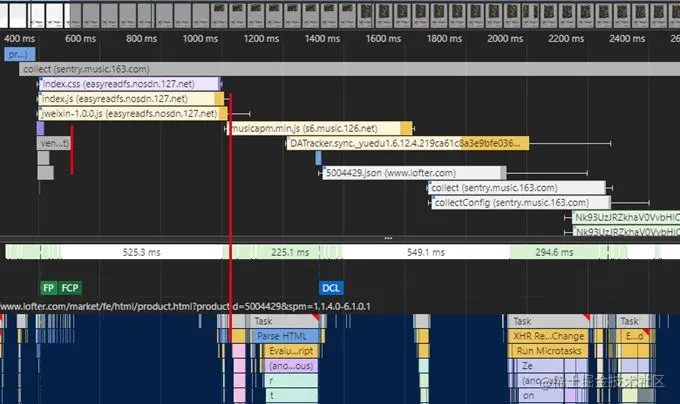Select the XHR Re...Change event block
680x404 pixels.
[548, 336]
